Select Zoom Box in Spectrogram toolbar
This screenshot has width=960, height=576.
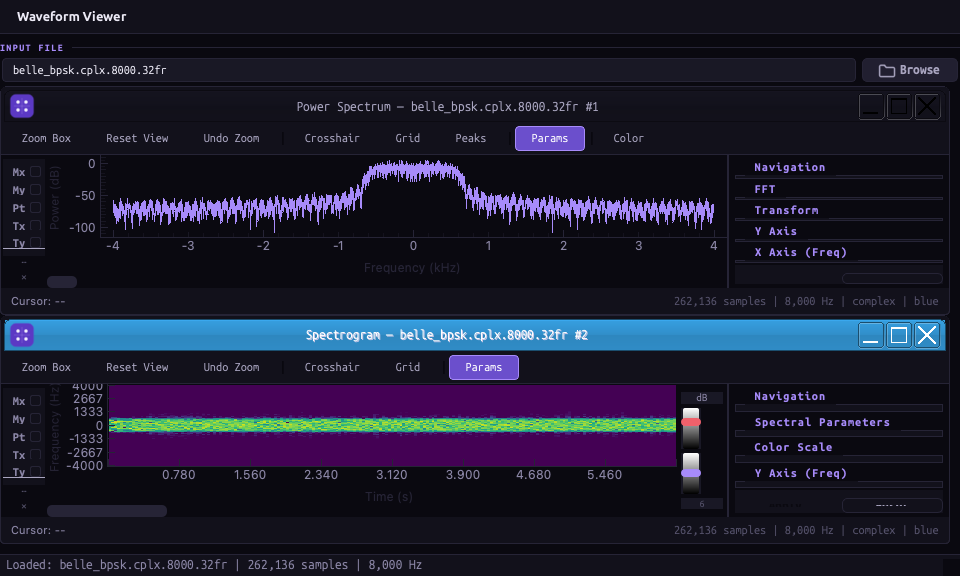(x=47, y=367)
